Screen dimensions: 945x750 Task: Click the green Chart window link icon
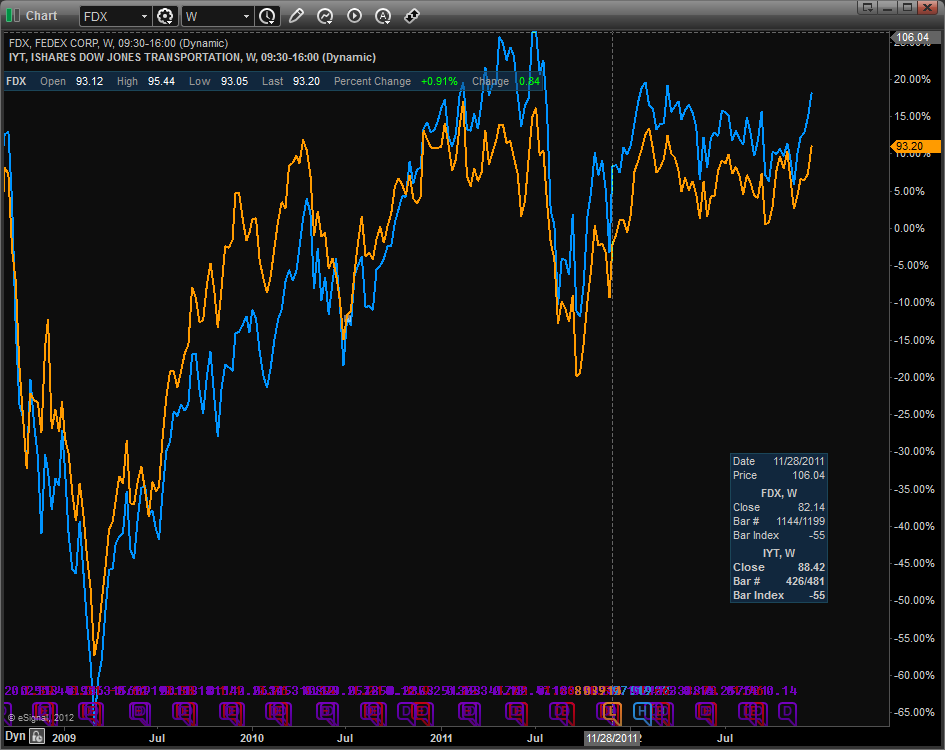12,16
